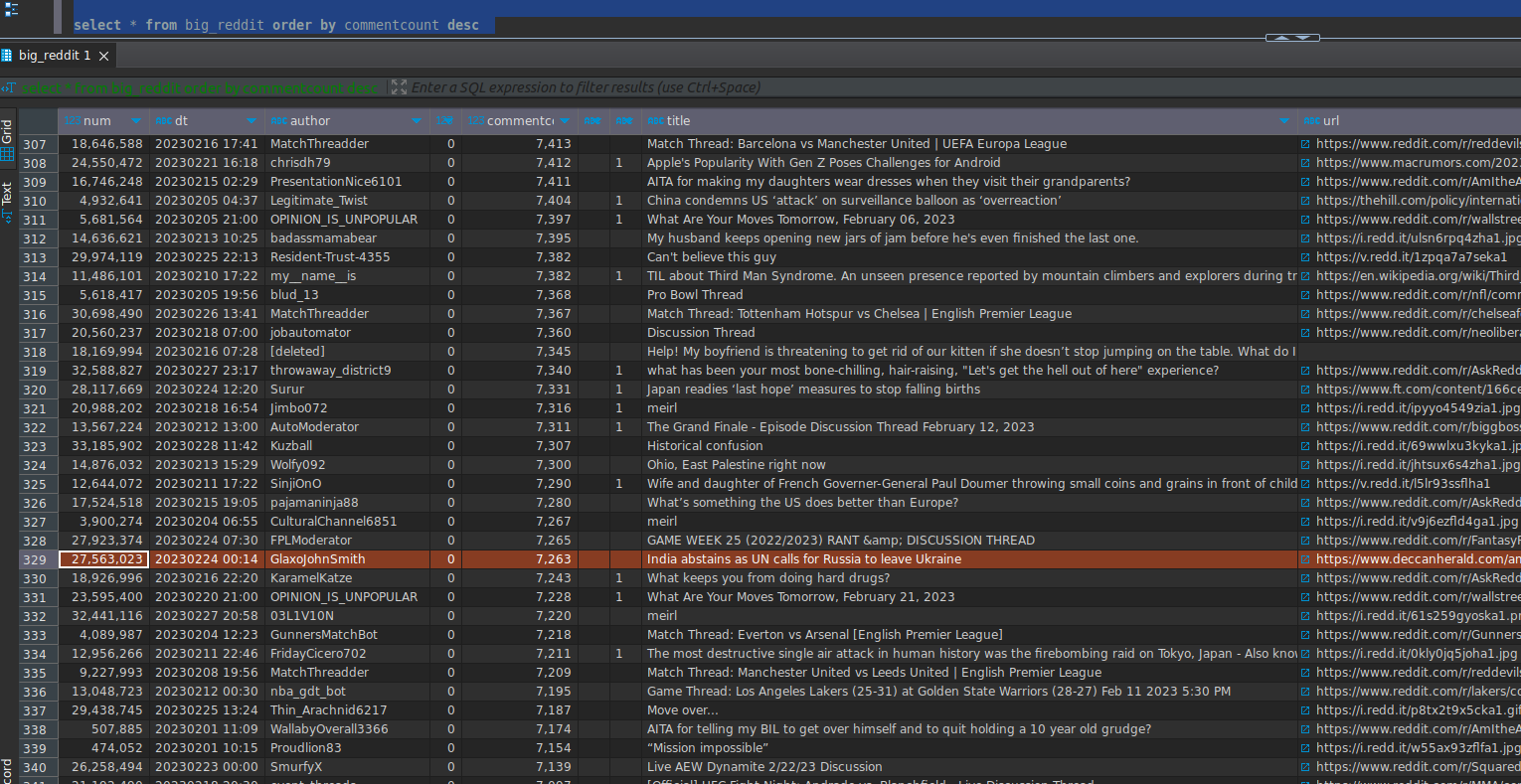This screenshot has height=784, width=1521.
Task: Select author cell nba_gdt_bot
Action: coord(347,692)
